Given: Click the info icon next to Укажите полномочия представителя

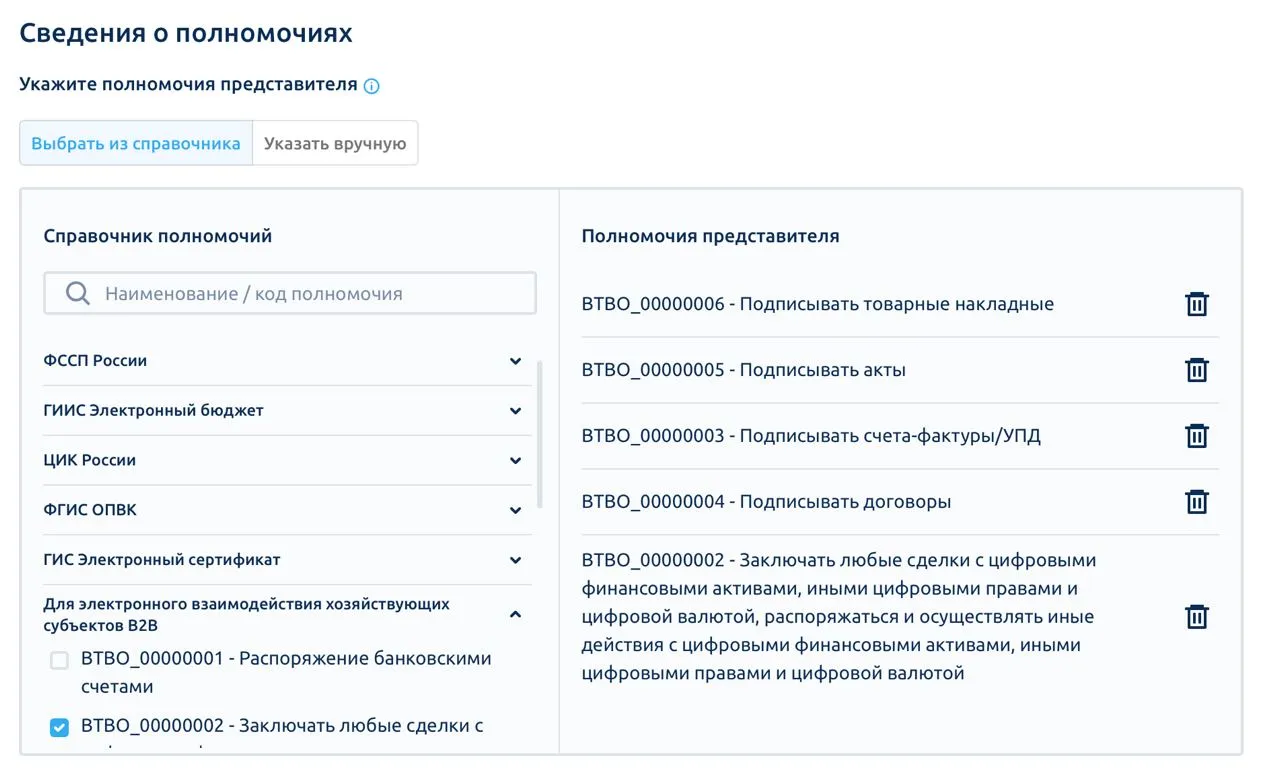Looking at the screenshot, I should (372, 86).
